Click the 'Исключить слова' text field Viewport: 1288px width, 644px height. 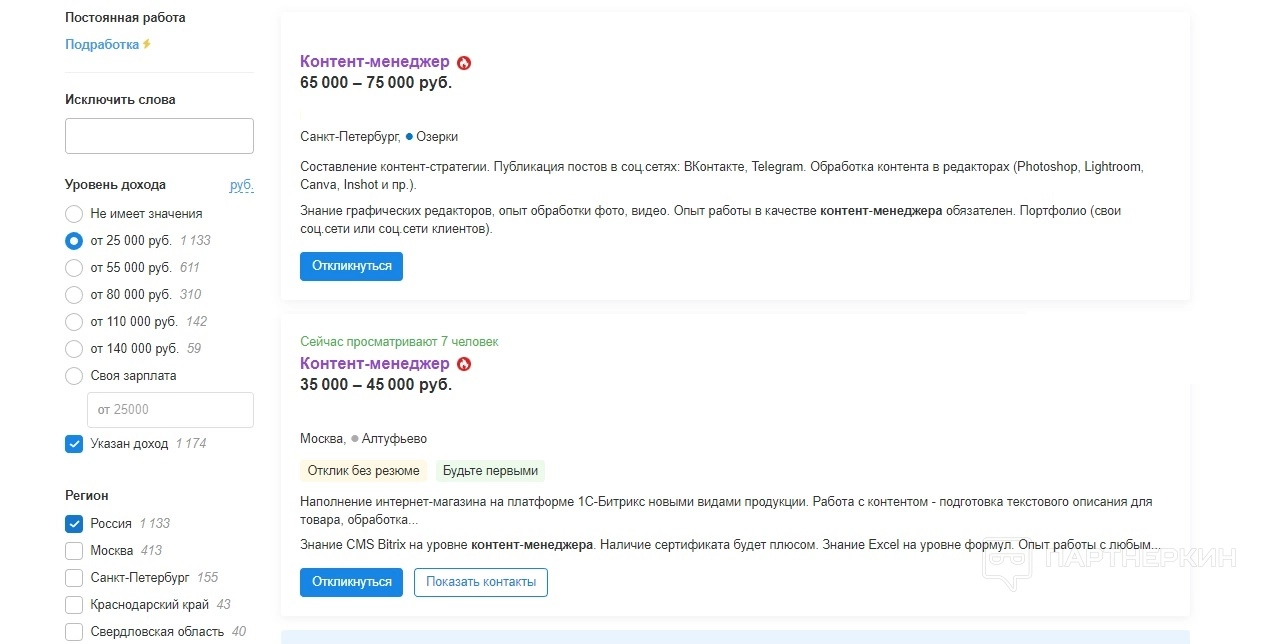tap(159, 136)
